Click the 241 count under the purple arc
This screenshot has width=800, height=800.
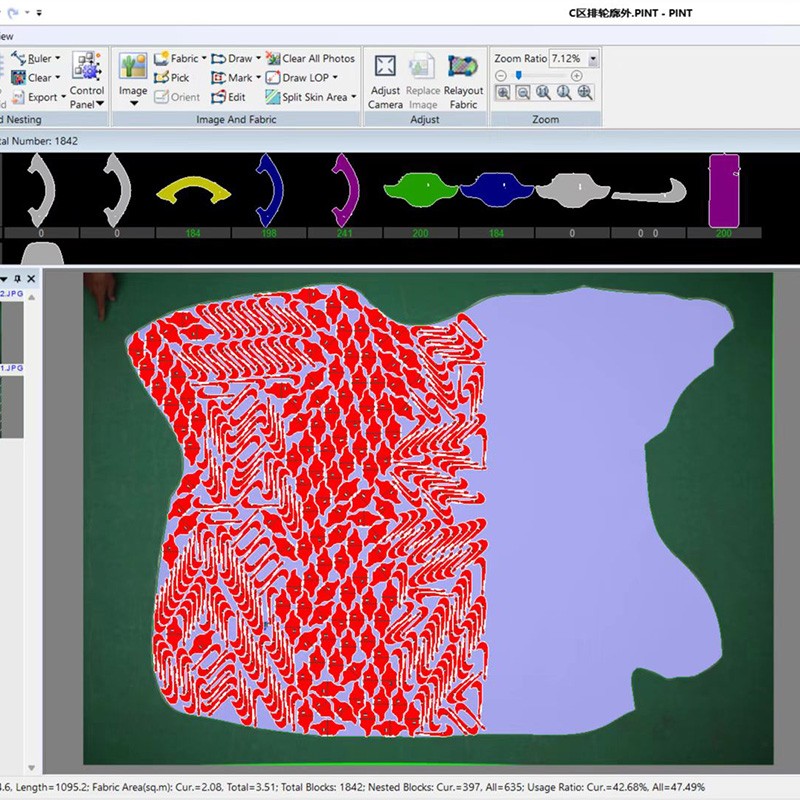344,233
